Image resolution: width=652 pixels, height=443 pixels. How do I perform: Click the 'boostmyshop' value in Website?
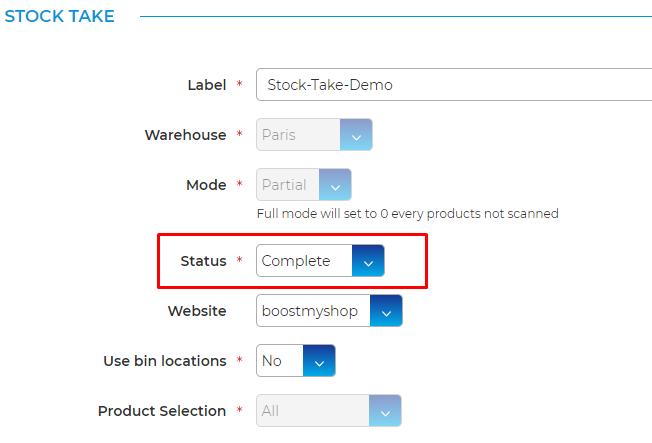310,311
